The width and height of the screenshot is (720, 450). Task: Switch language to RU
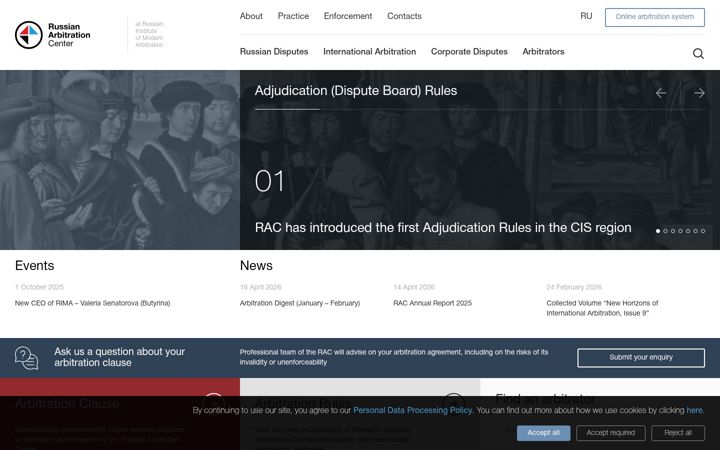586,16
